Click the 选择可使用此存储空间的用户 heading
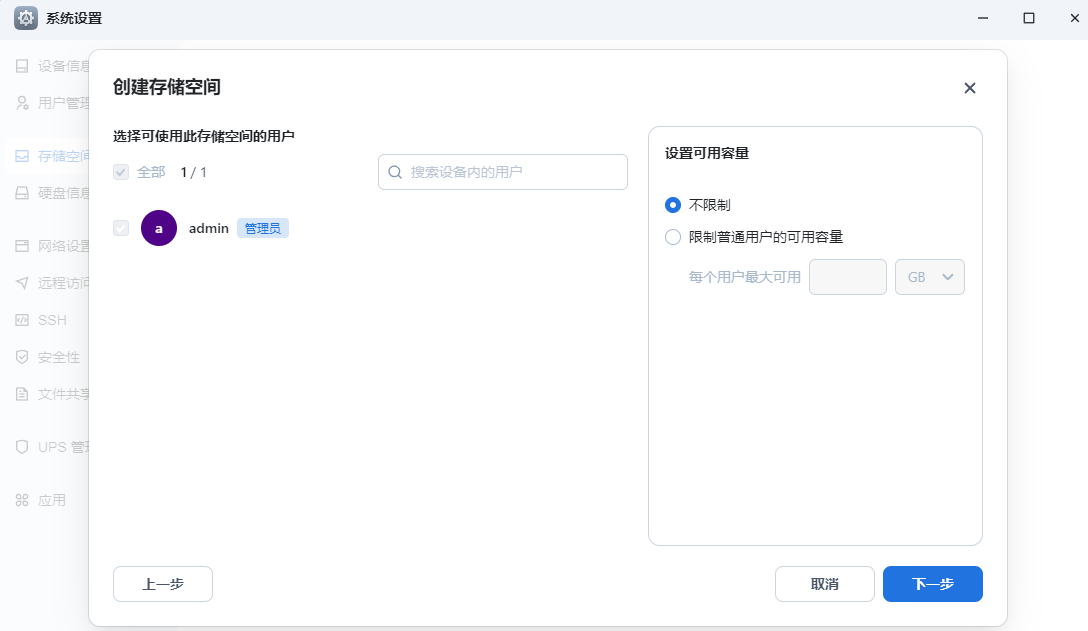The height and width of the screenshot is (631, 1088). point(204,136)
